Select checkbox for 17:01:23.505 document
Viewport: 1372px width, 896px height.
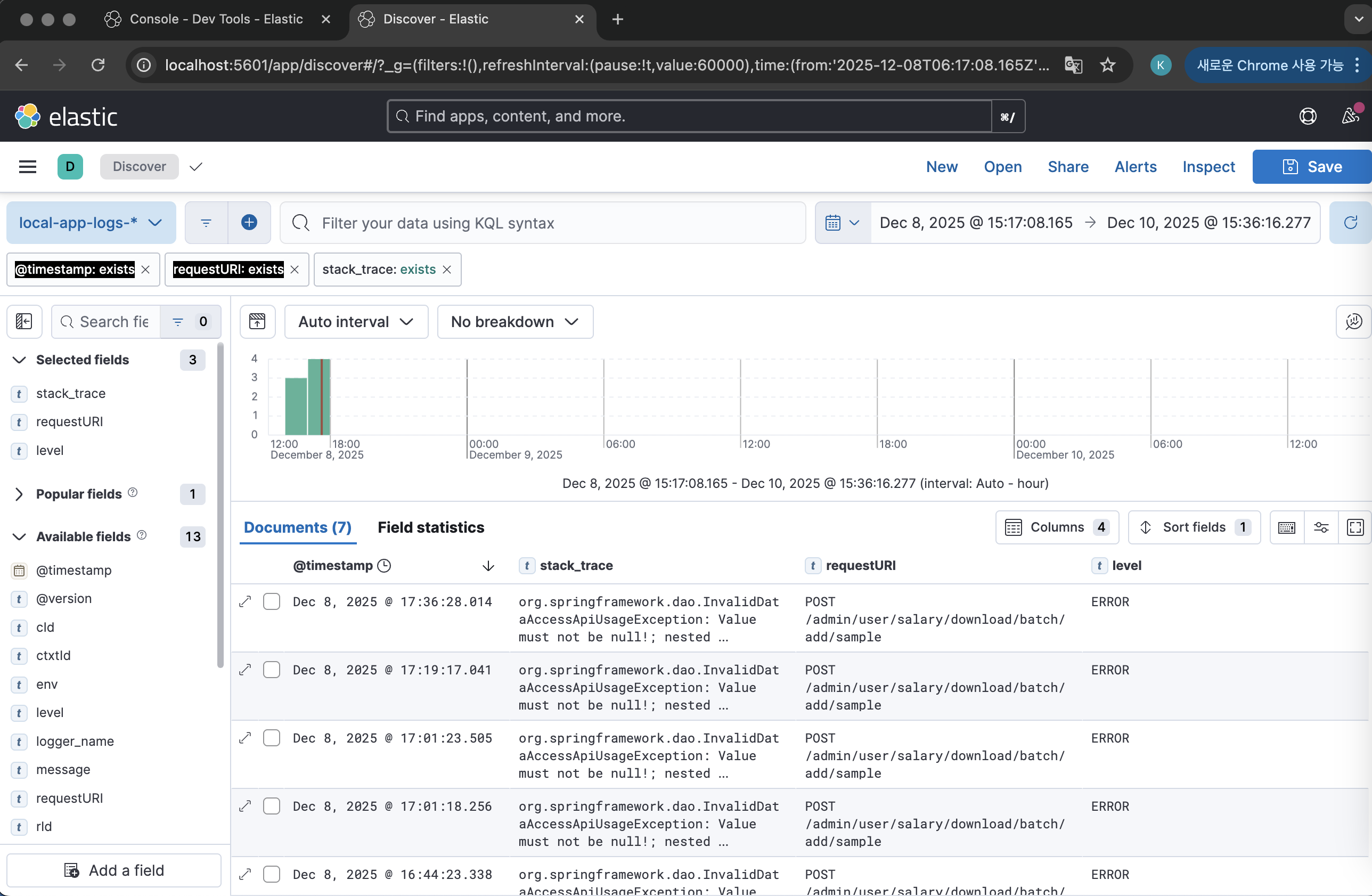[x=272, y=738]
